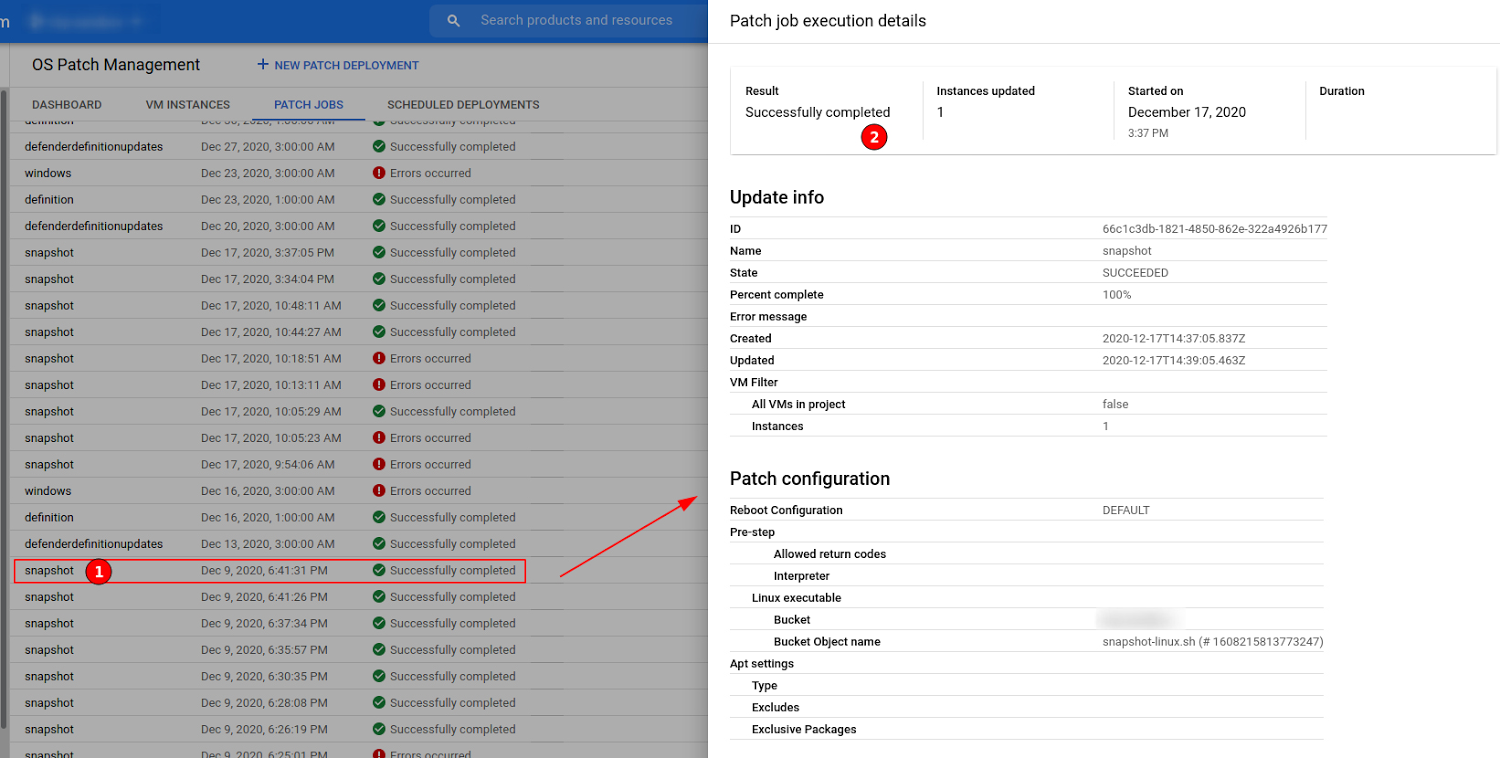
Task: Click success icon for Dec 9, 6:37:34 PM snapshot
Action: point(379,623)
